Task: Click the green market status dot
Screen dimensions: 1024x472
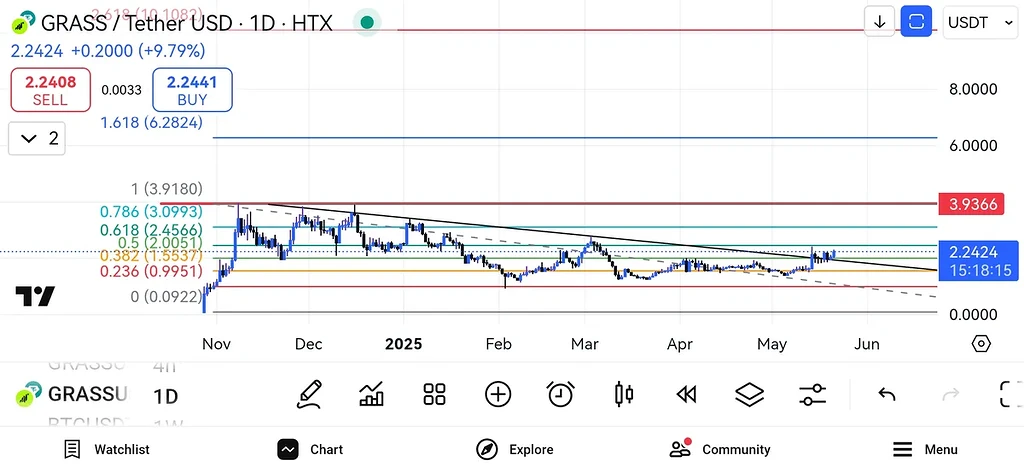Action: pos(367,23)
